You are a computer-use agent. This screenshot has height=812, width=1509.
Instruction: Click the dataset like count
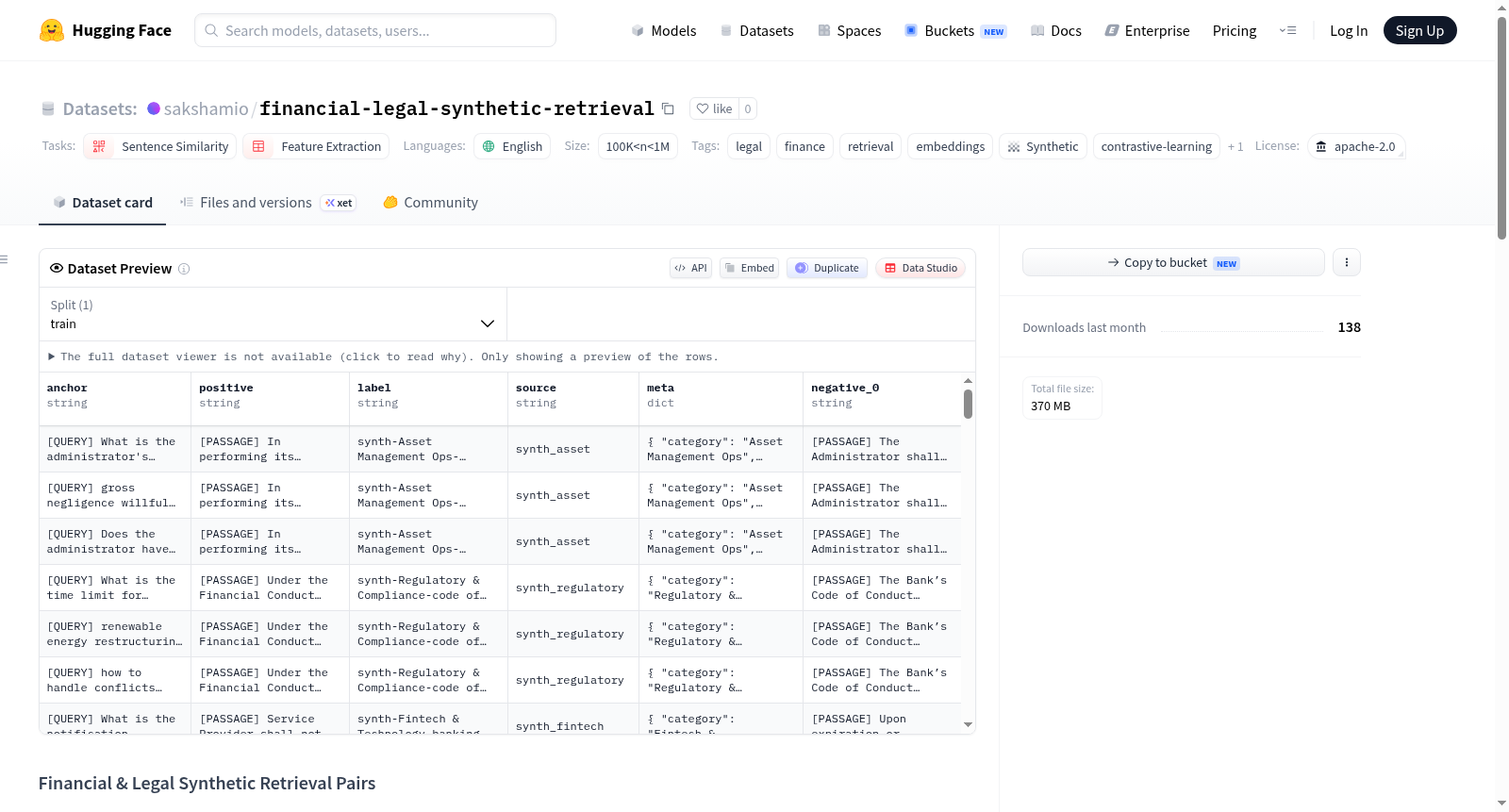[748, 108]
